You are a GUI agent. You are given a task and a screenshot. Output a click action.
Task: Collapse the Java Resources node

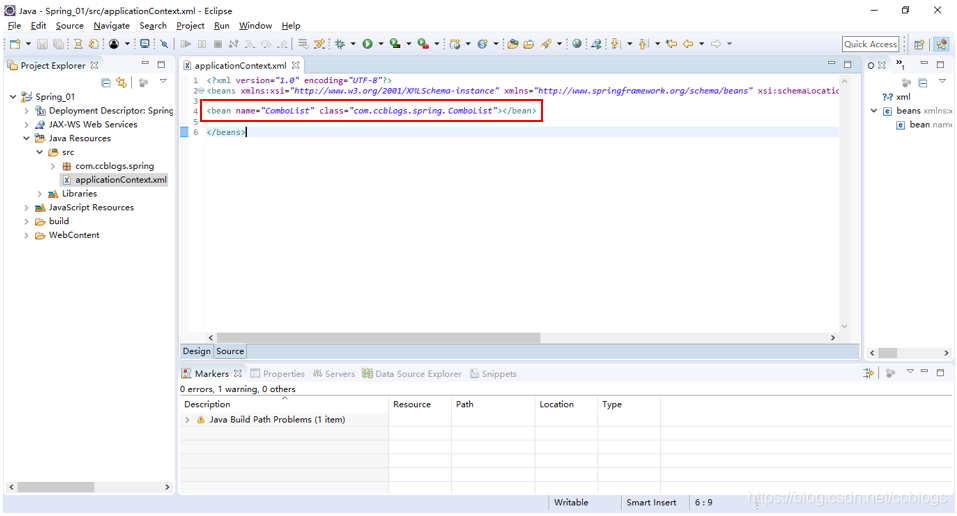pos(26,138)
